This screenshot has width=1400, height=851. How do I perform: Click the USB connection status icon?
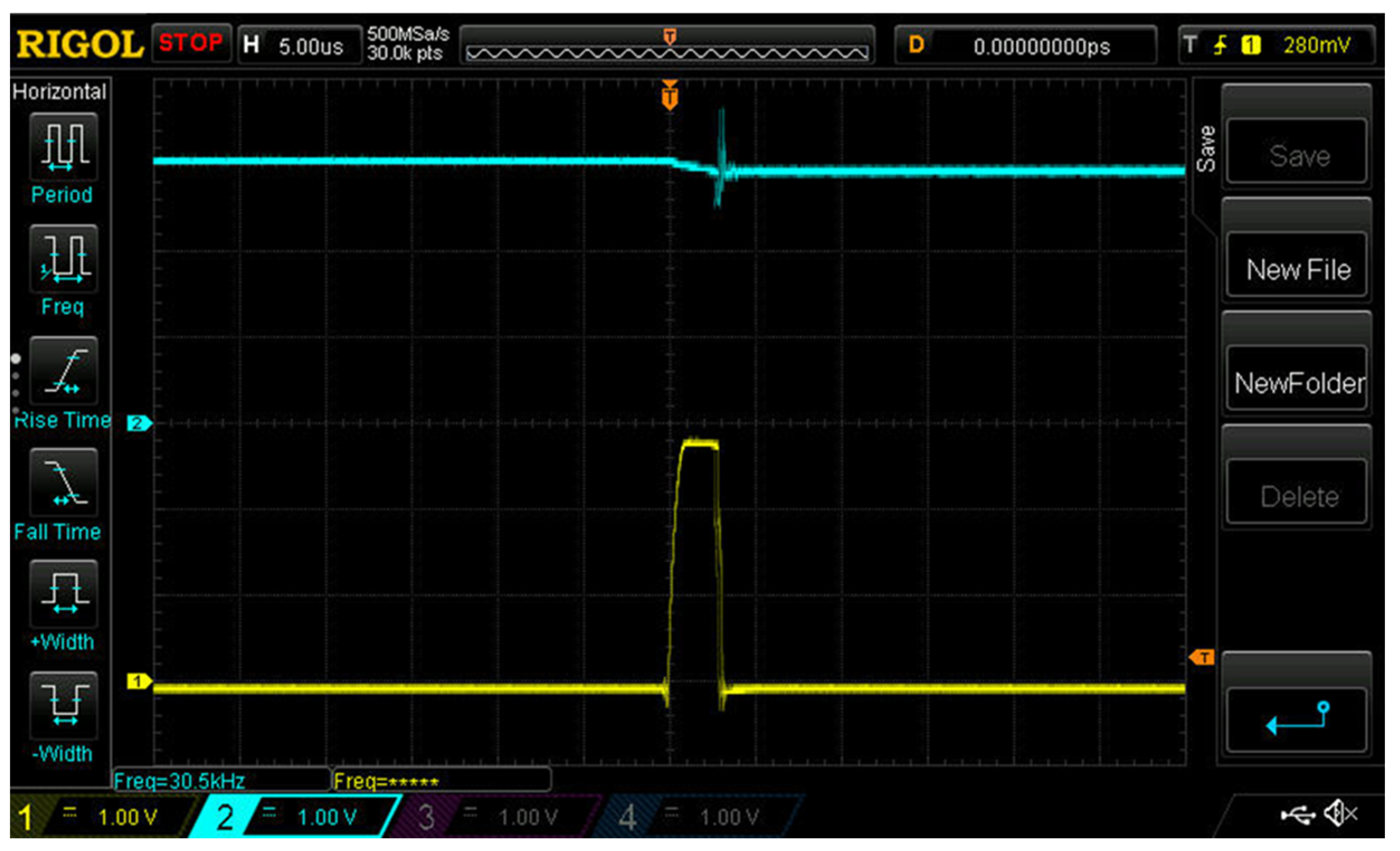click(1298, 816)
